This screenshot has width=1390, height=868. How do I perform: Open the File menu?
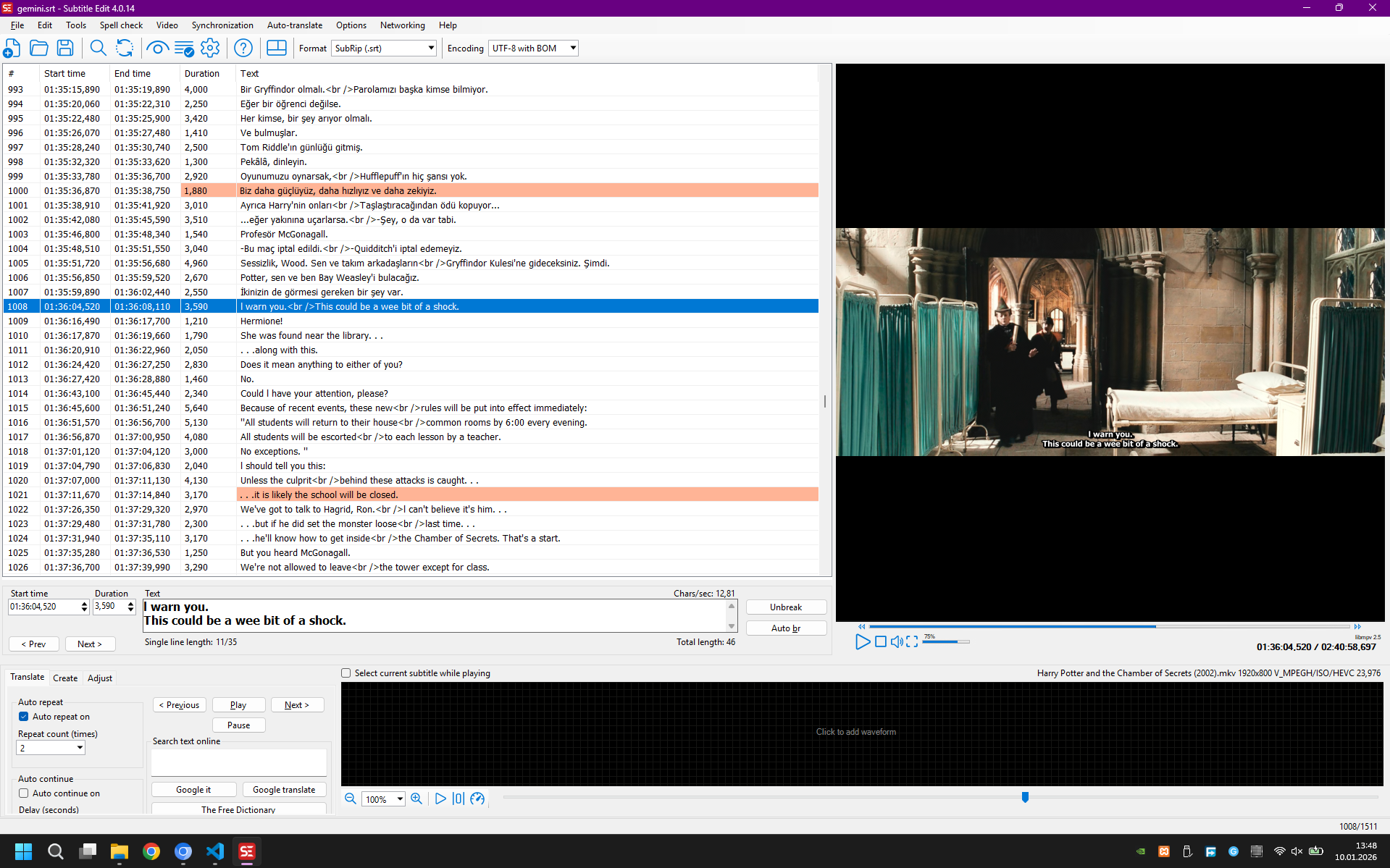(x=17, y=25)
